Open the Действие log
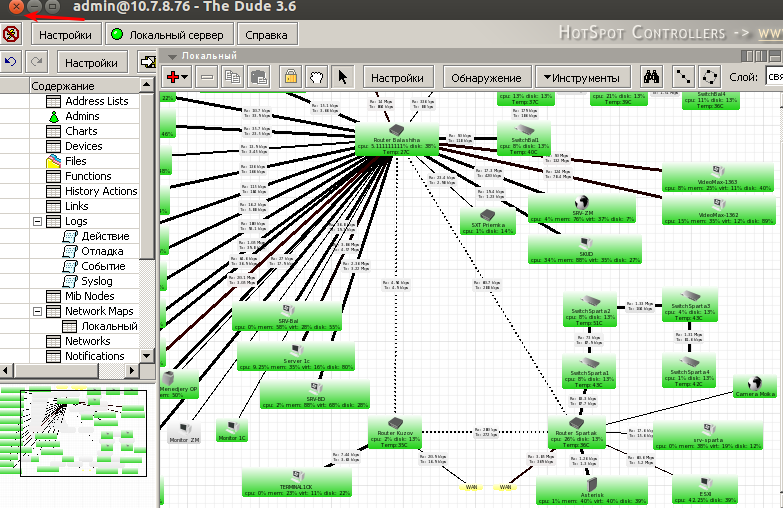The width and height of the screenshot is (783, 508). pyautogui.click(x=105, y=236)
